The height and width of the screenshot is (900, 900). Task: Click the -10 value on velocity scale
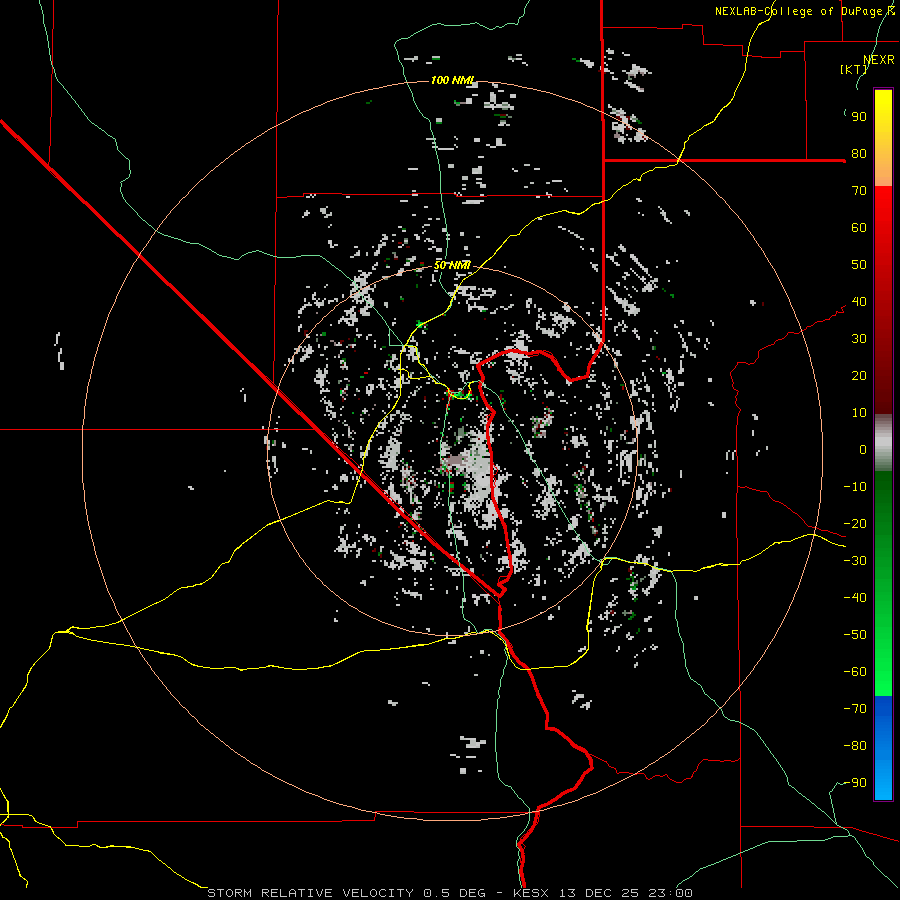tap(855, 487)
